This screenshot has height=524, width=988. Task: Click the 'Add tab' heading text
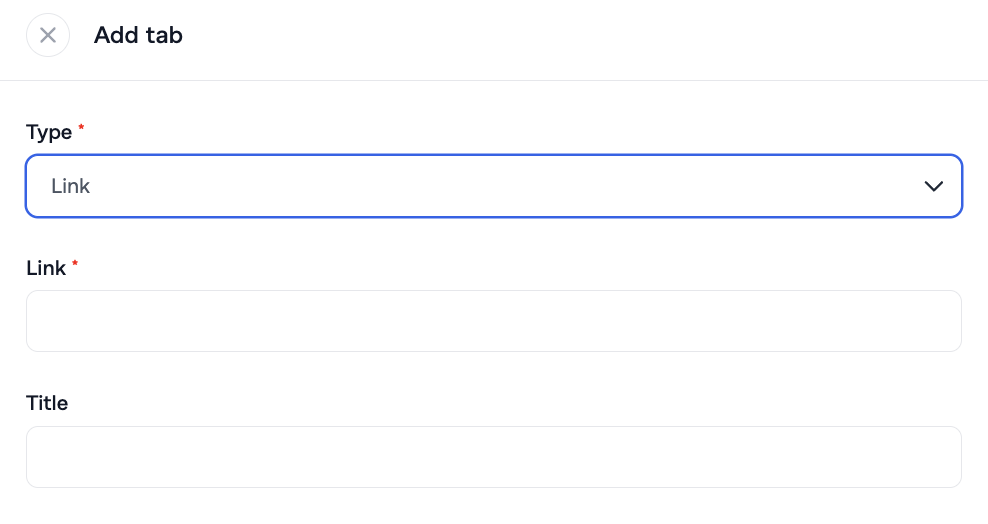coord(138,36)
